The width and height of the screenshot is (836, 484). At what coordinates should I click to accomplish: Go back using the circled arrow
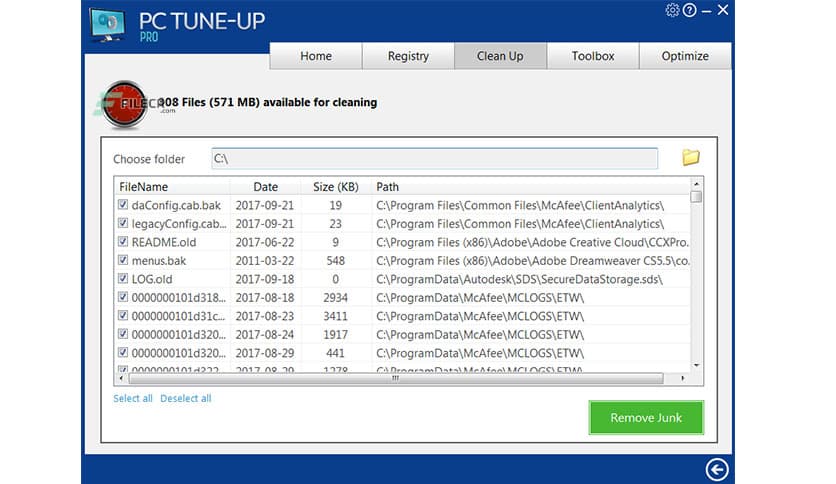717,469
